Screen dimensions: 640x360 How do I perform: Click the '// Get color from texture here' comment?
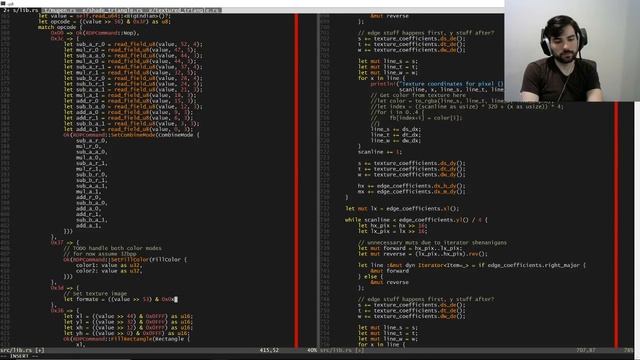click(418, 95)
